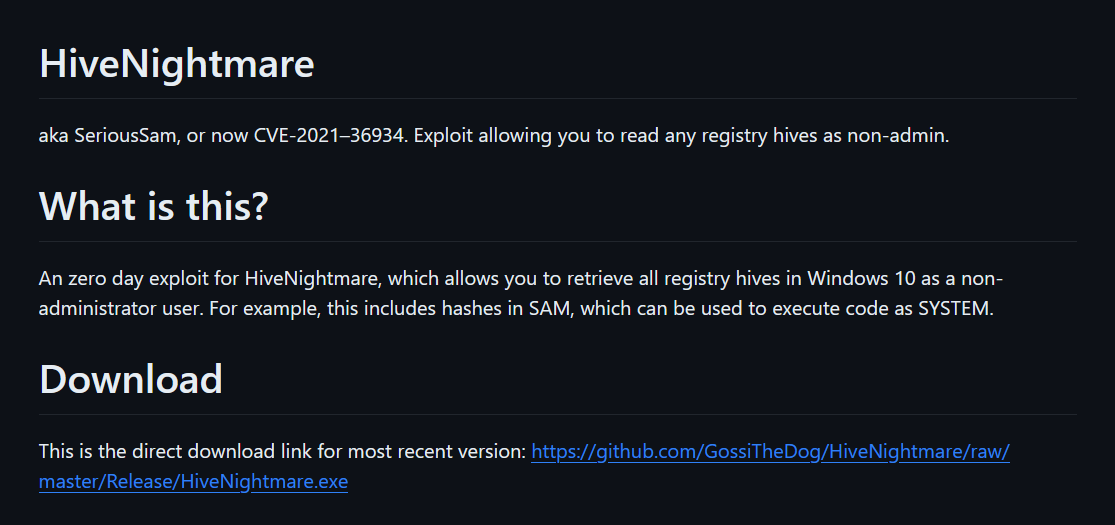This screenshot has width=1115, height=525.
Task: Click the divider line under HiveNightmare heading
Action: (x=558, y=98)
